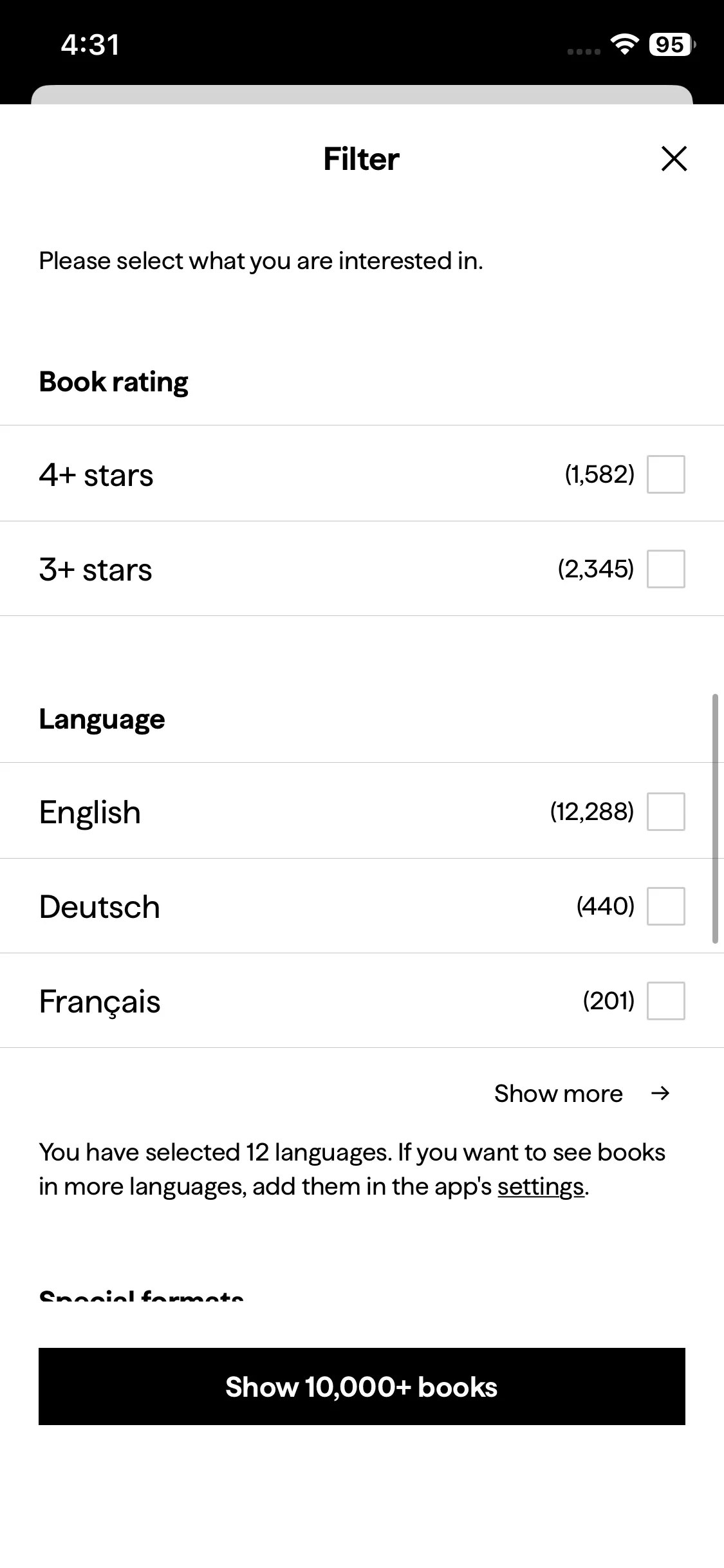
Task: Tick the 4+ stars checkbox
Action: [665, 474]
